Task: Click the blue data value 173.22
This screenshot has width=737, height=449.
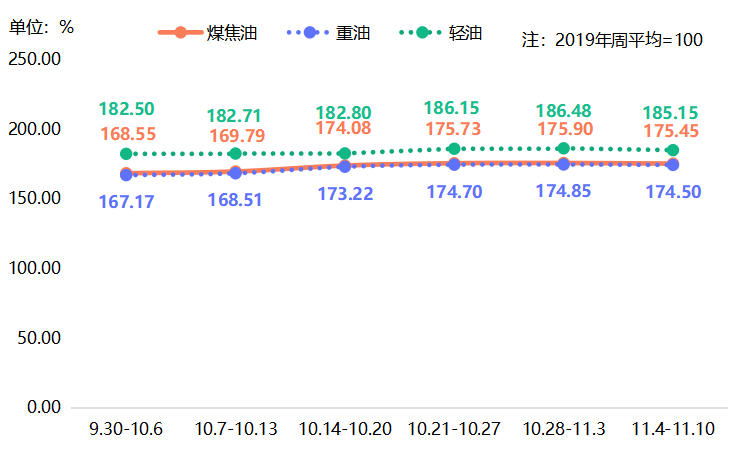Action: click(x=345, y=194)
